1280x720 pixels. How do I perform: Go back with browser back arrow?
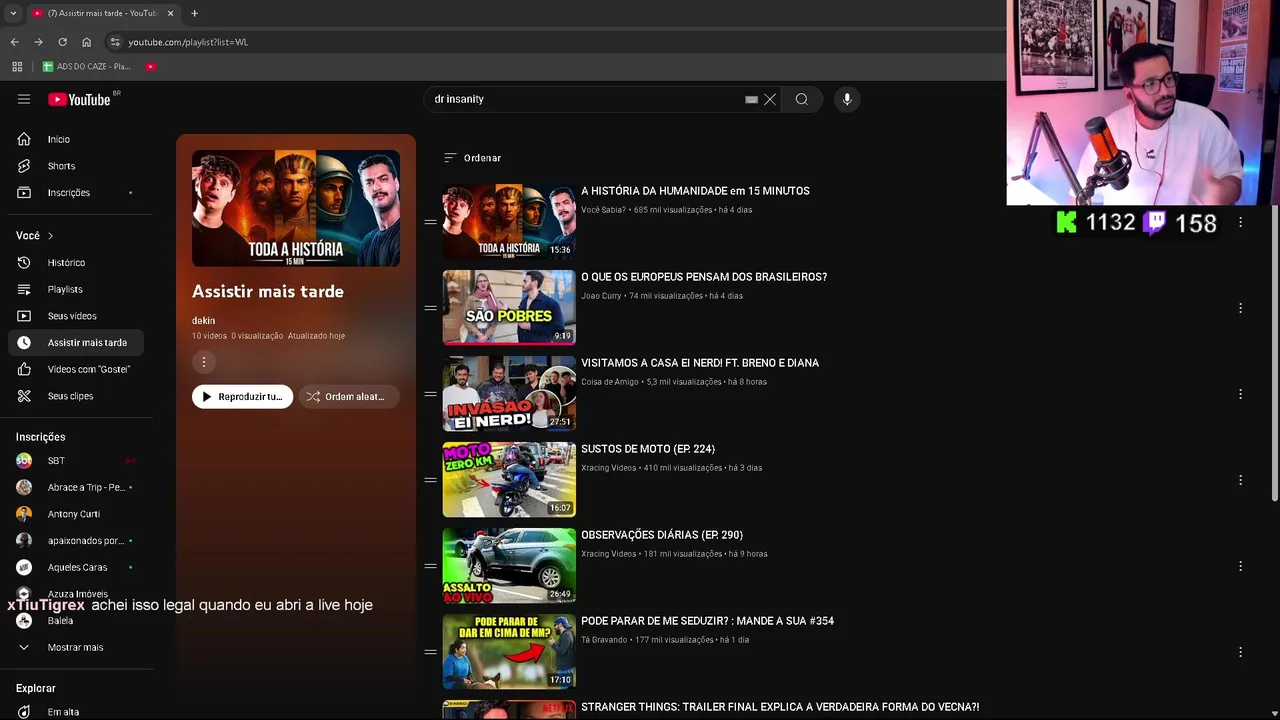(x=14, y=42)
